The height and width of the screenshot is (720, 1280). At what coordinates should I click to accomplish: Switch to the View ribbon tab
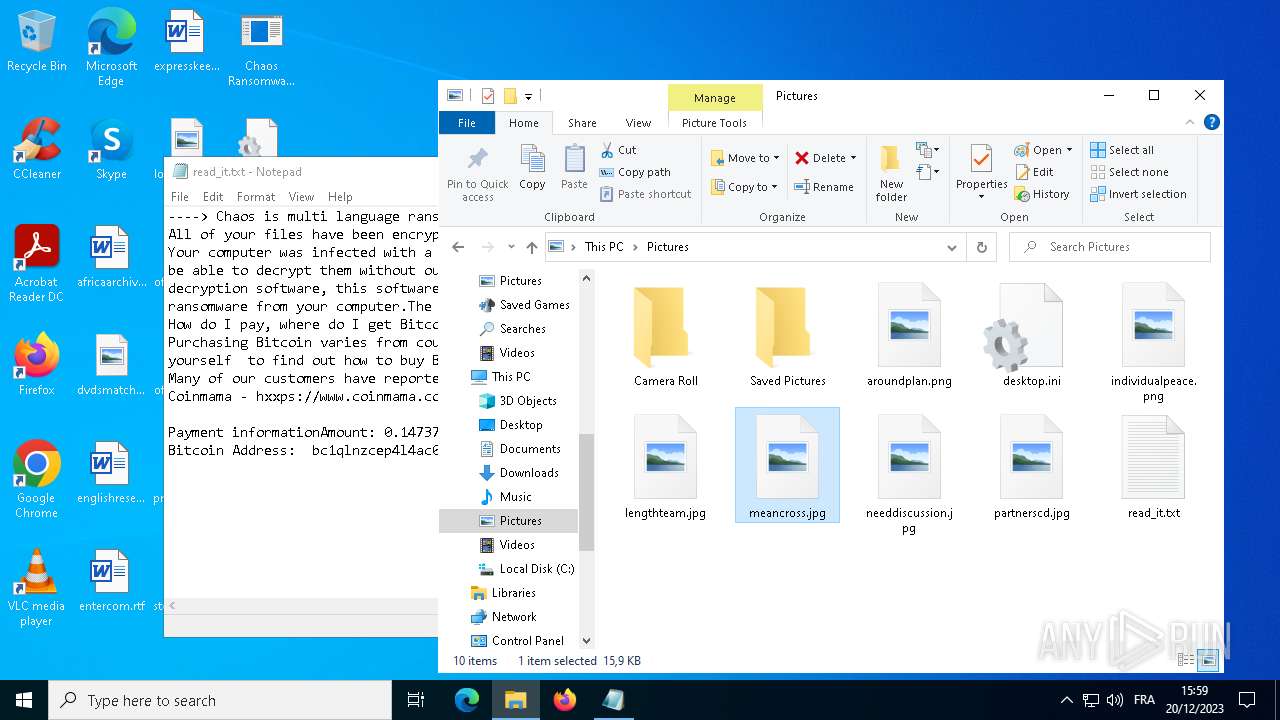point(638,123)
